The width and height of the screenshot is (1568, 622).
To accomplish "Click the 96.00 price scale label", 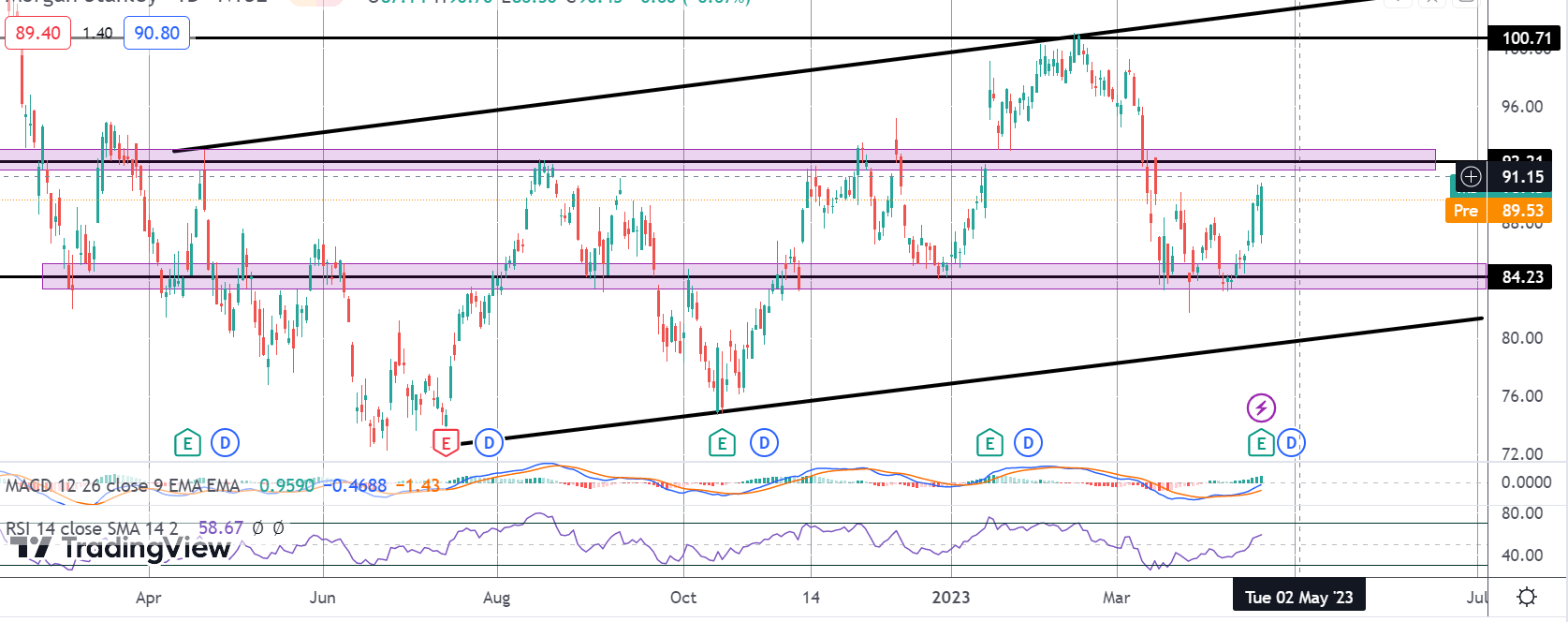I will tap(1522, 107).
